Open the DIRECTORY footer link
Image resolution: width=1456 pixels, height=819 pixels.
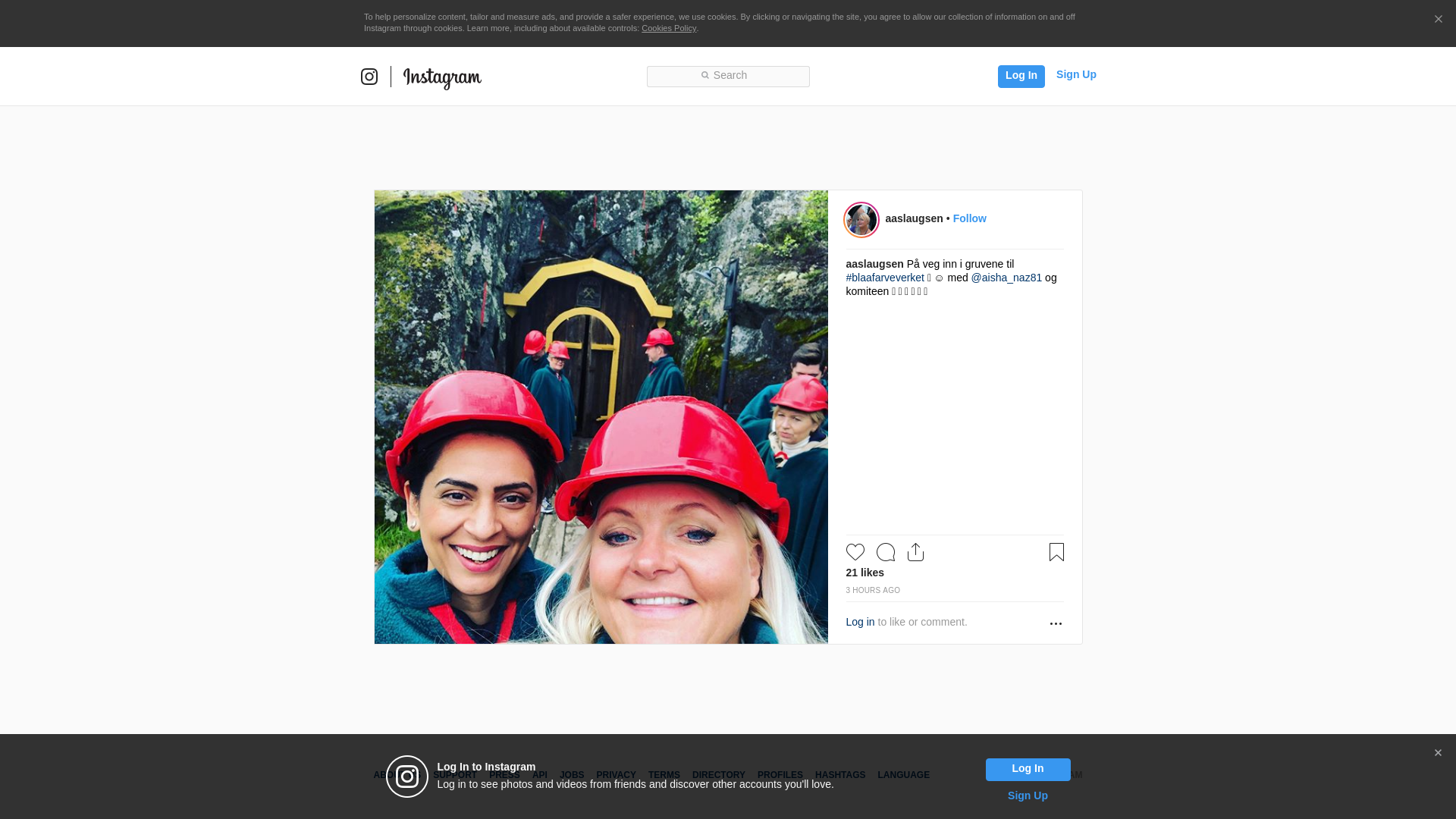(x=719, y=775)
